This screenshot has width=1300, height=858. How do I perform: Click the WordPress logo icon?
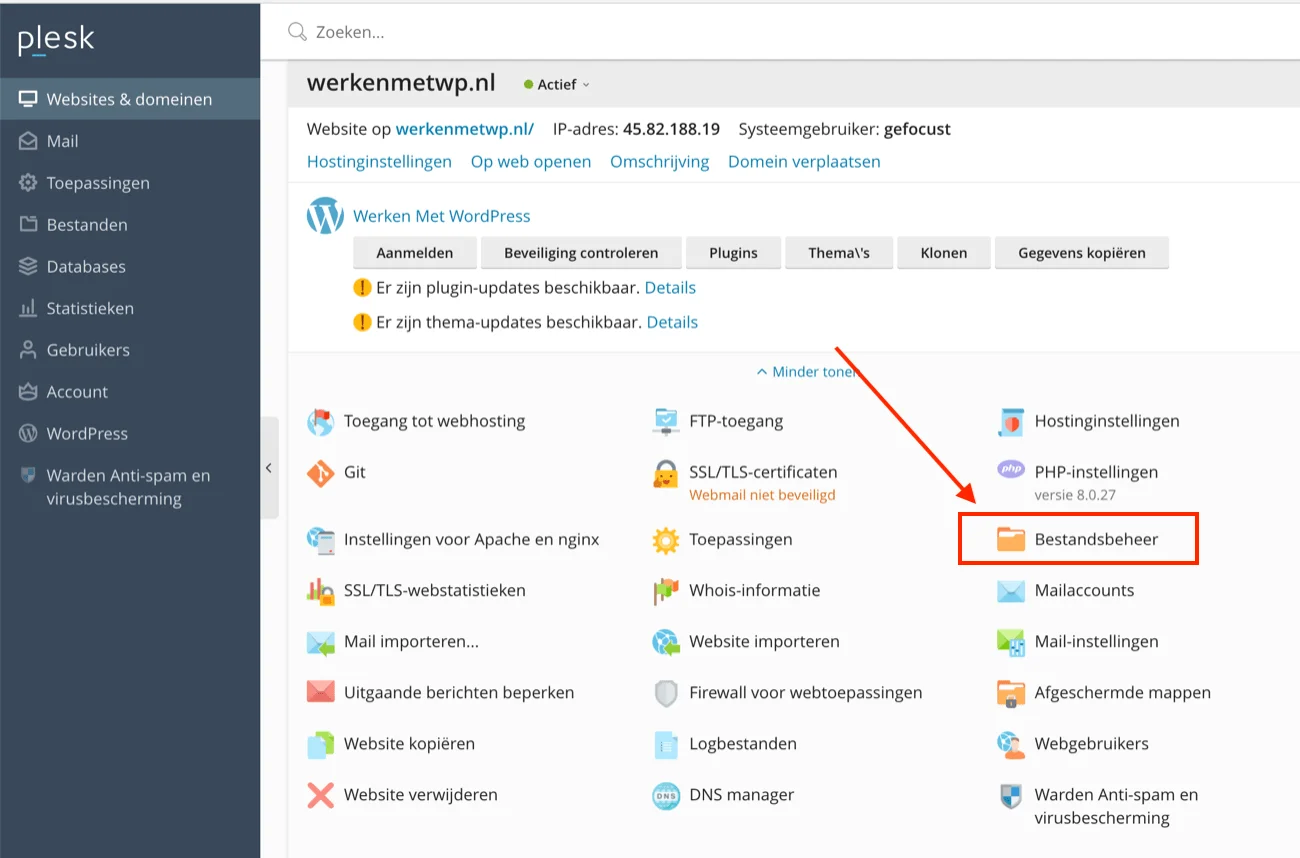(325, 216)
